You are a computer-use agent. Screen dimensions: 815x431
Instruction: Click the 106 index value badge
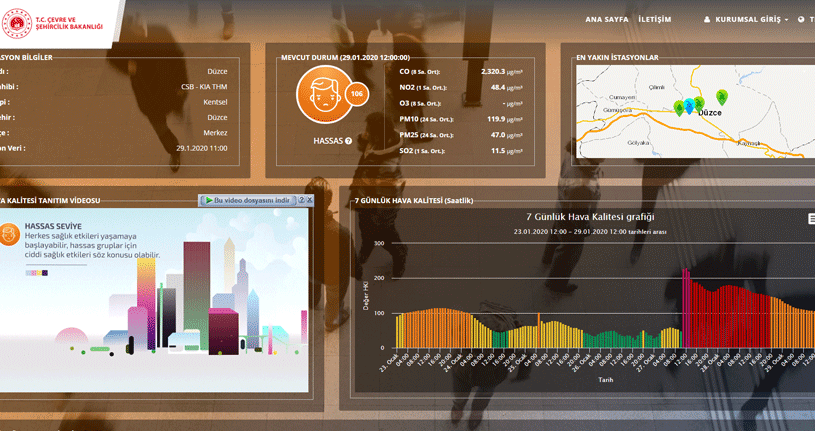357,94
